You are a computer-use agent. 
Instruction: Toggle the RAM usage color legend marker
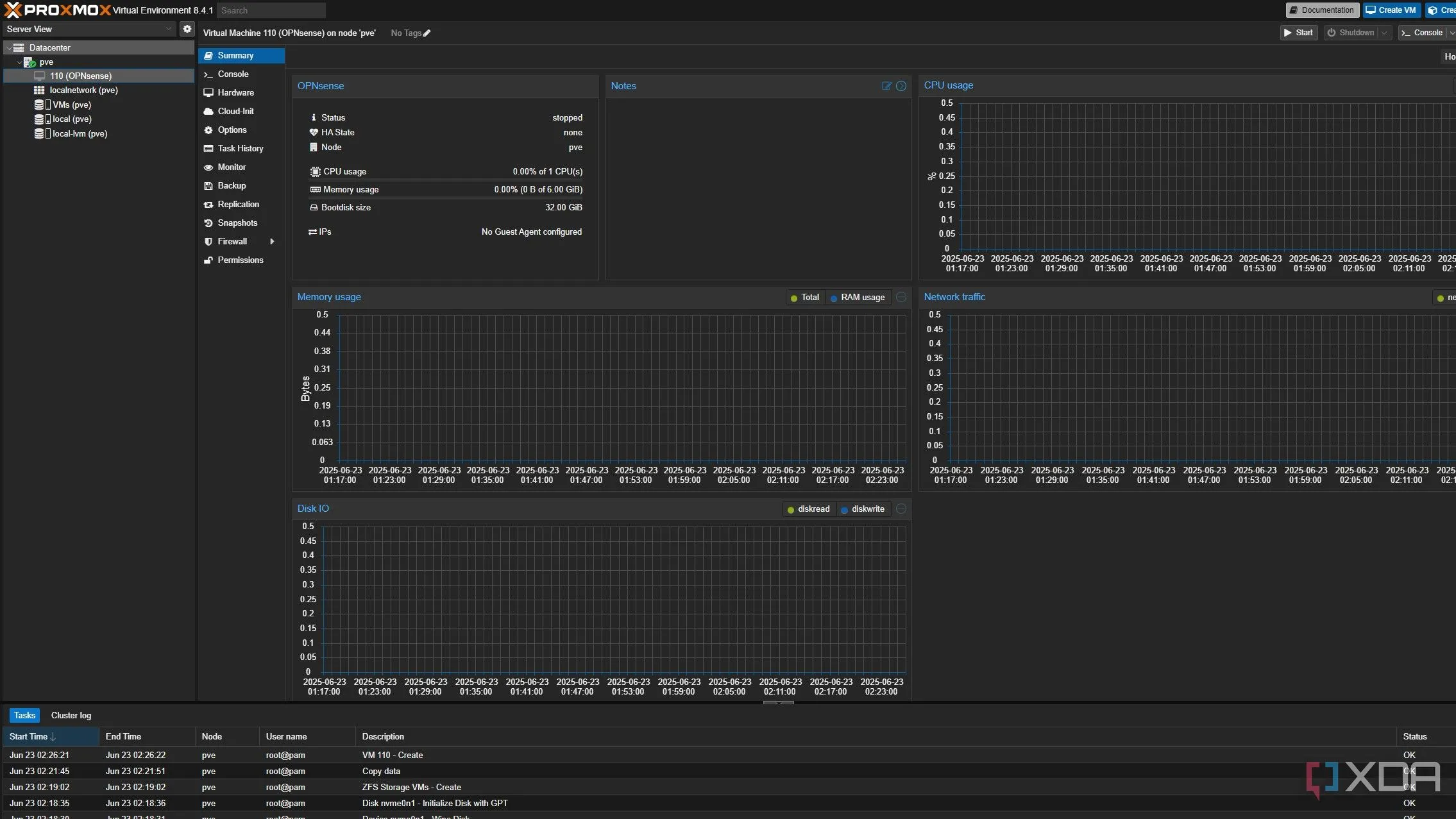point(834,298)
